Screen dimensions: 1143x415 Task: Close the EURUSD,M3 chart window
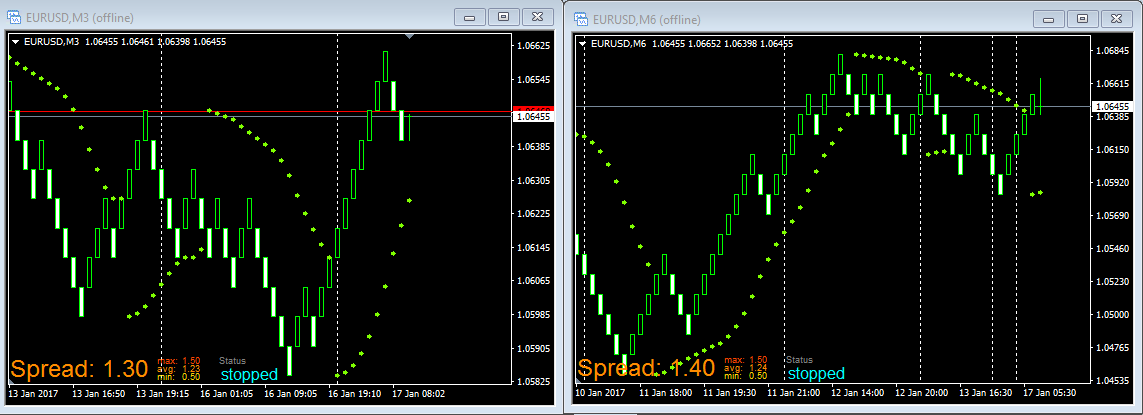pos(537,16)
